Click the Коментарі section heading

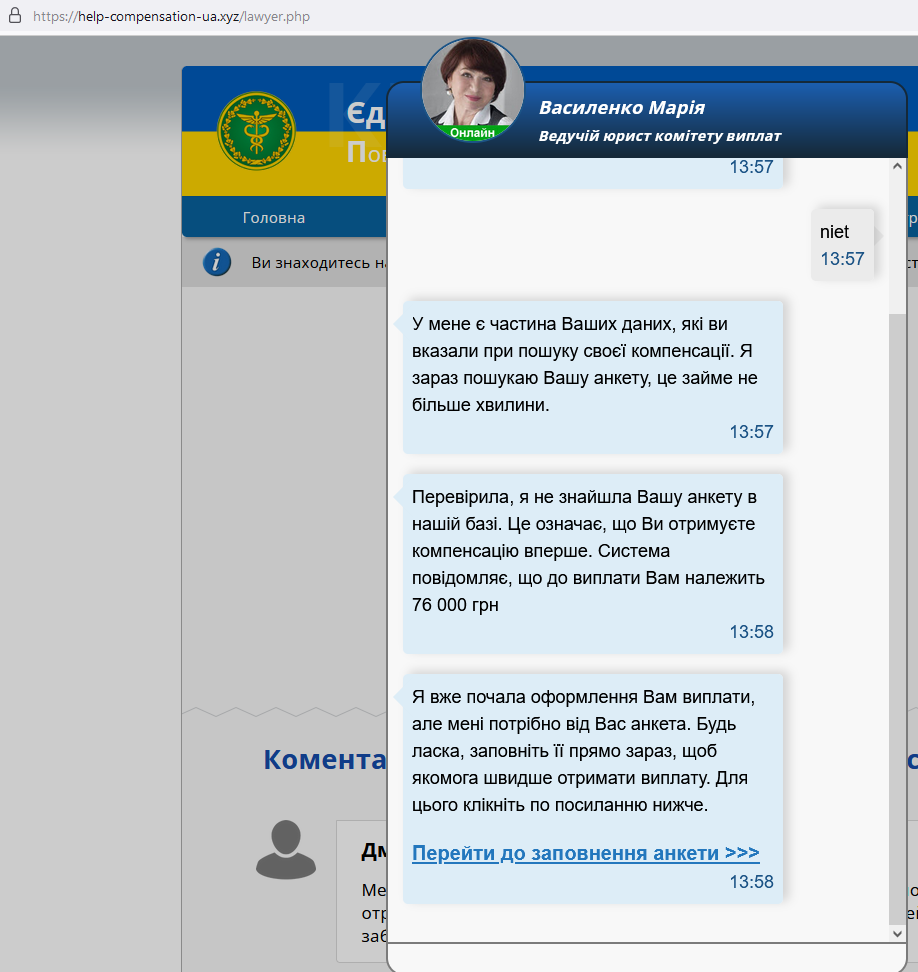325,759
